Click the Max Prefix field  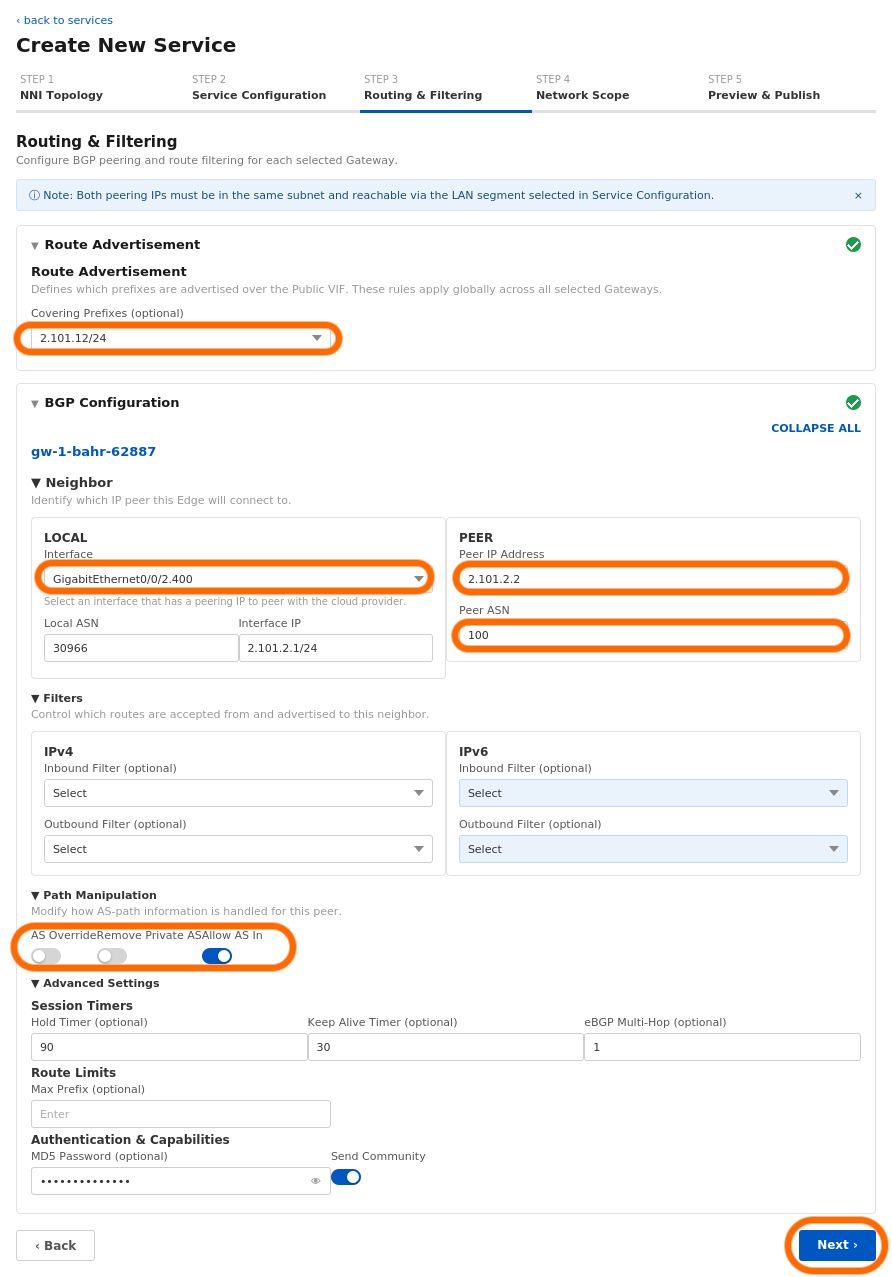coord(181,1114)
